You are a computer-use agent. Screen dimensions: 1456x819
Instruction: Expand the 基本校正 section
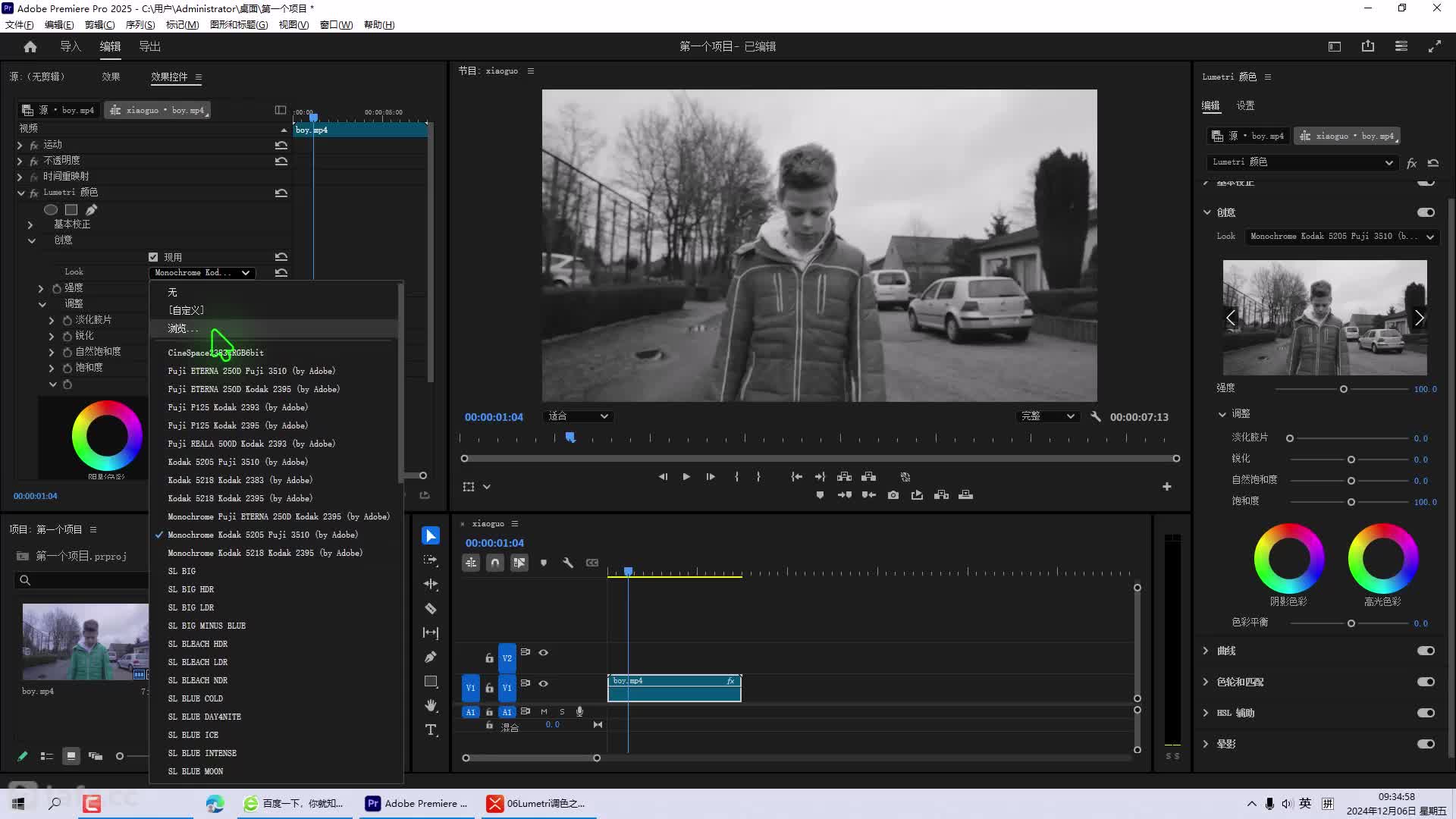30,224
